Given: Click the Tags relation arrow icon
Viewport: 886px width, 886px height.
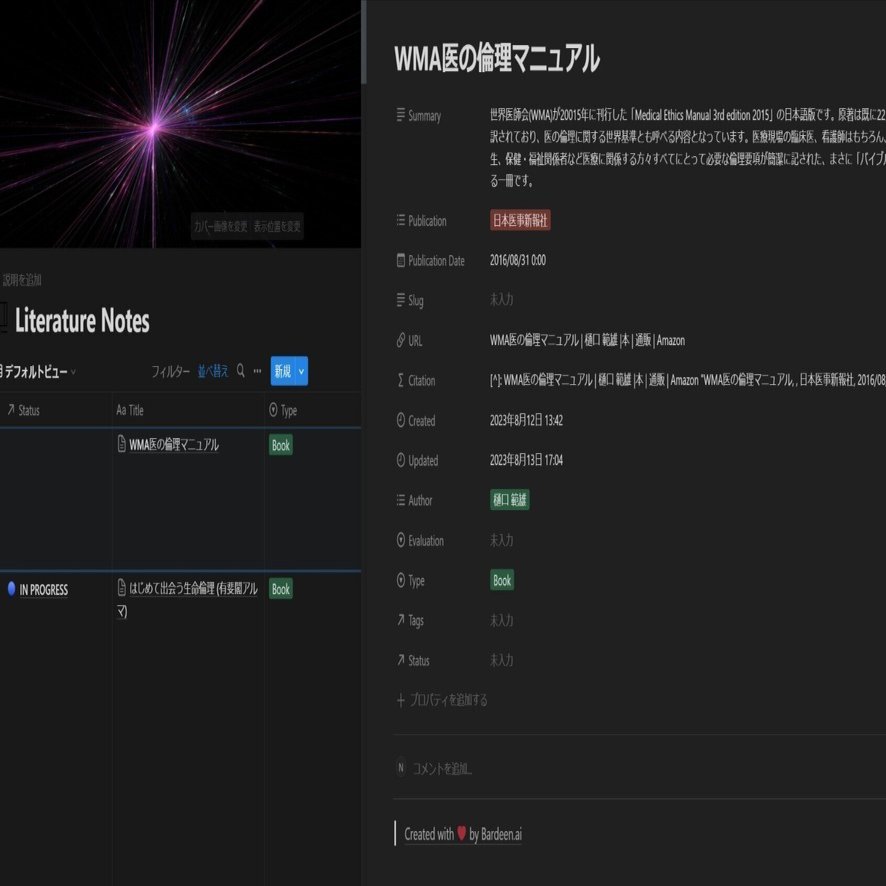Looking at the screenshot, I should [401, 620].
